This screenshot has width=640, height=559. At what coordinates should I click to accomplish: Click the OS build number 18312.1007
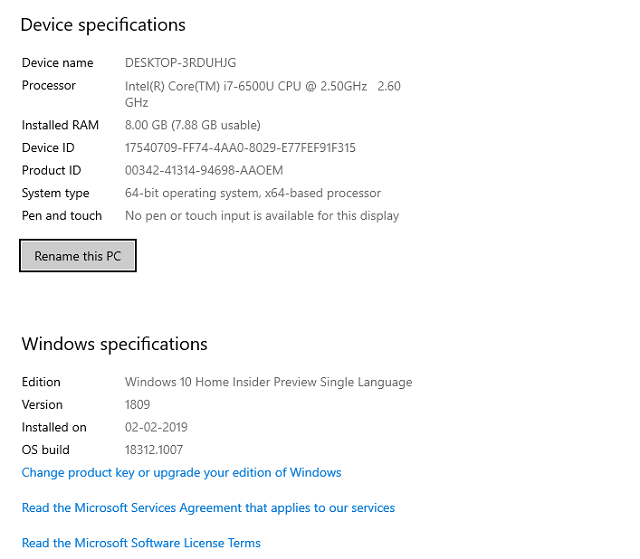(x=154, y=450)
